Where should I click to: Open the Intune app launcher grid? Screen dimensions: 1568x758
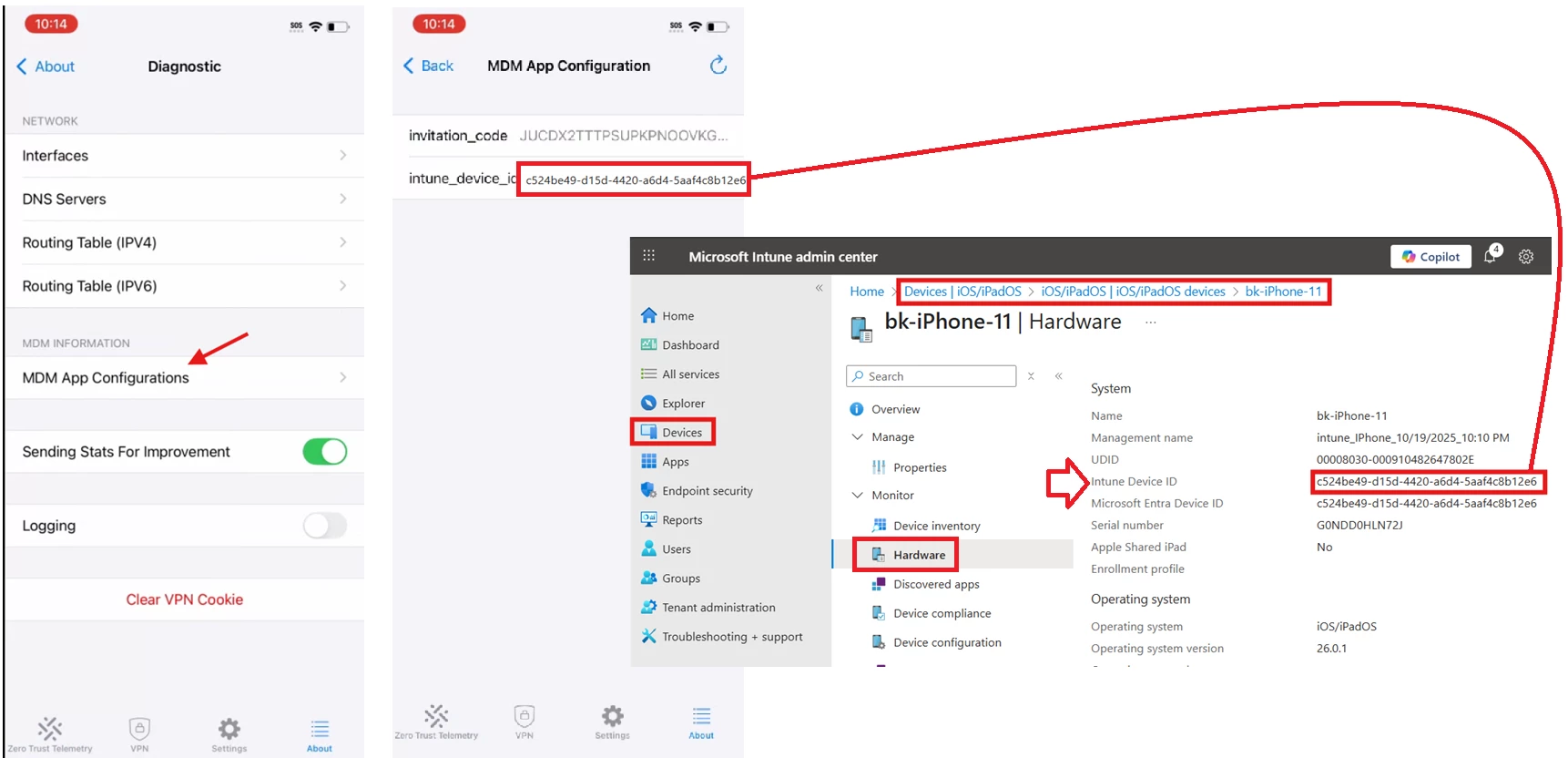[648, 256]
